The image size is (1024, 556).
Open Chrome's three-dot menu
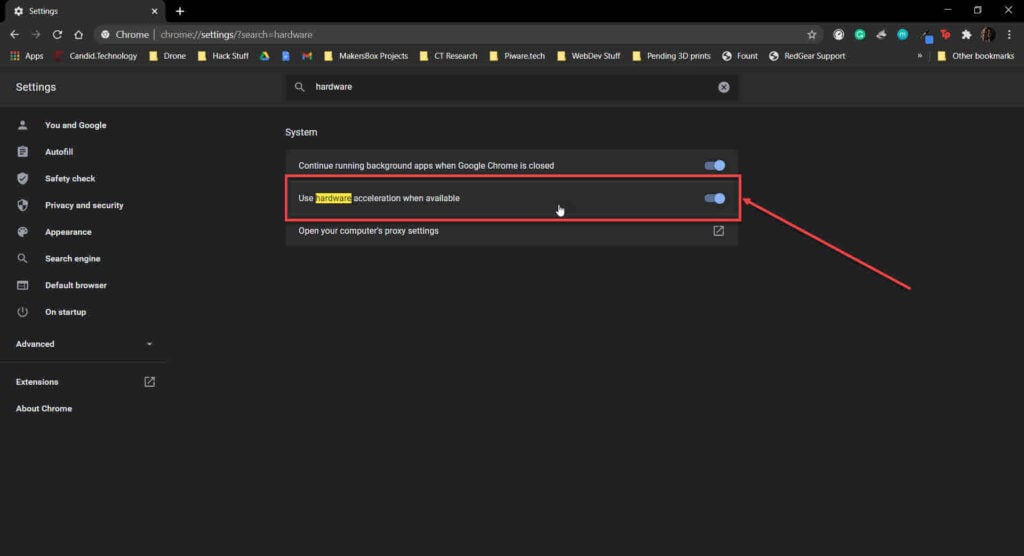point(1009,35)
